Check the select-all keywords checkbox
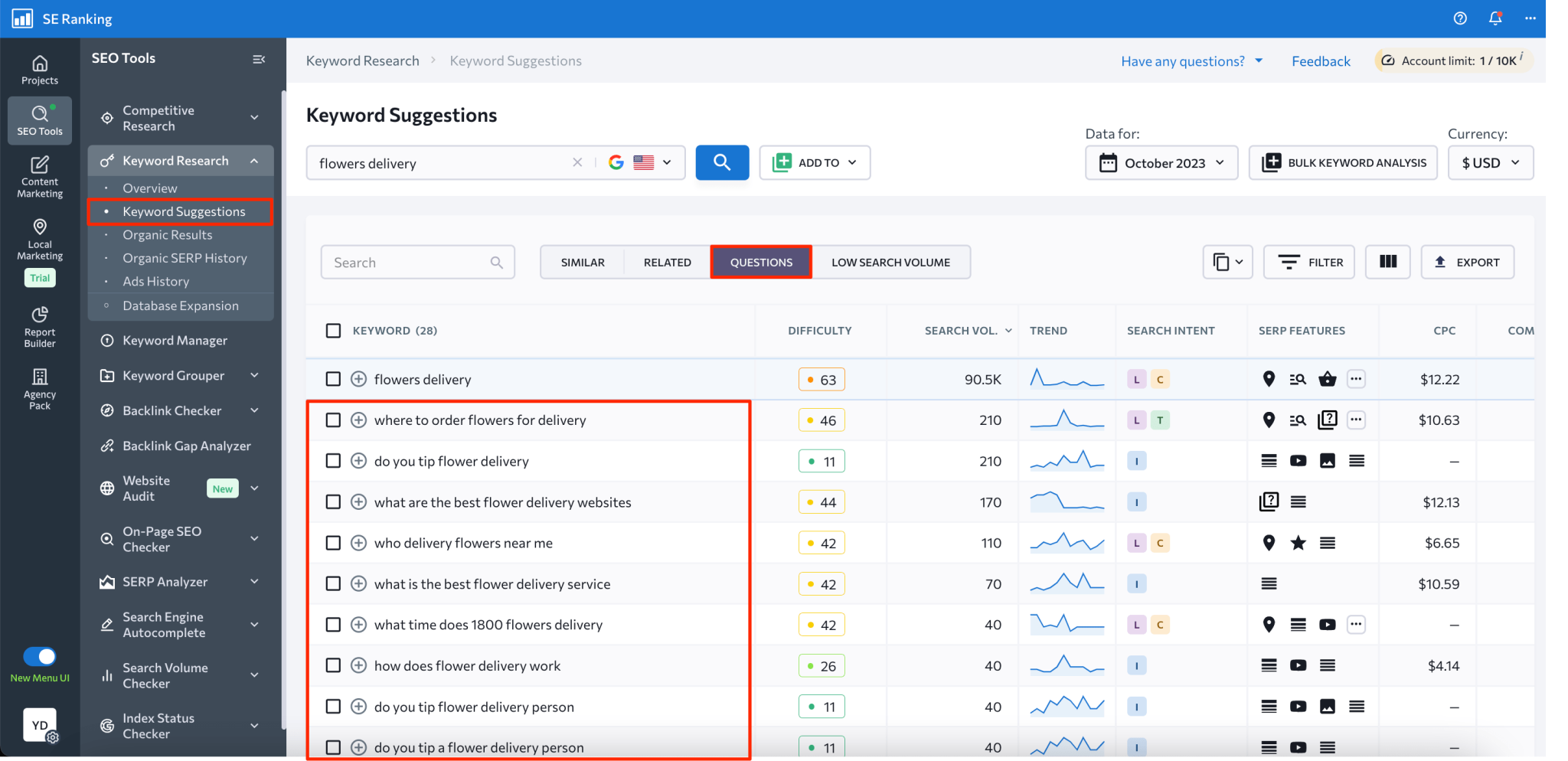 333,330
